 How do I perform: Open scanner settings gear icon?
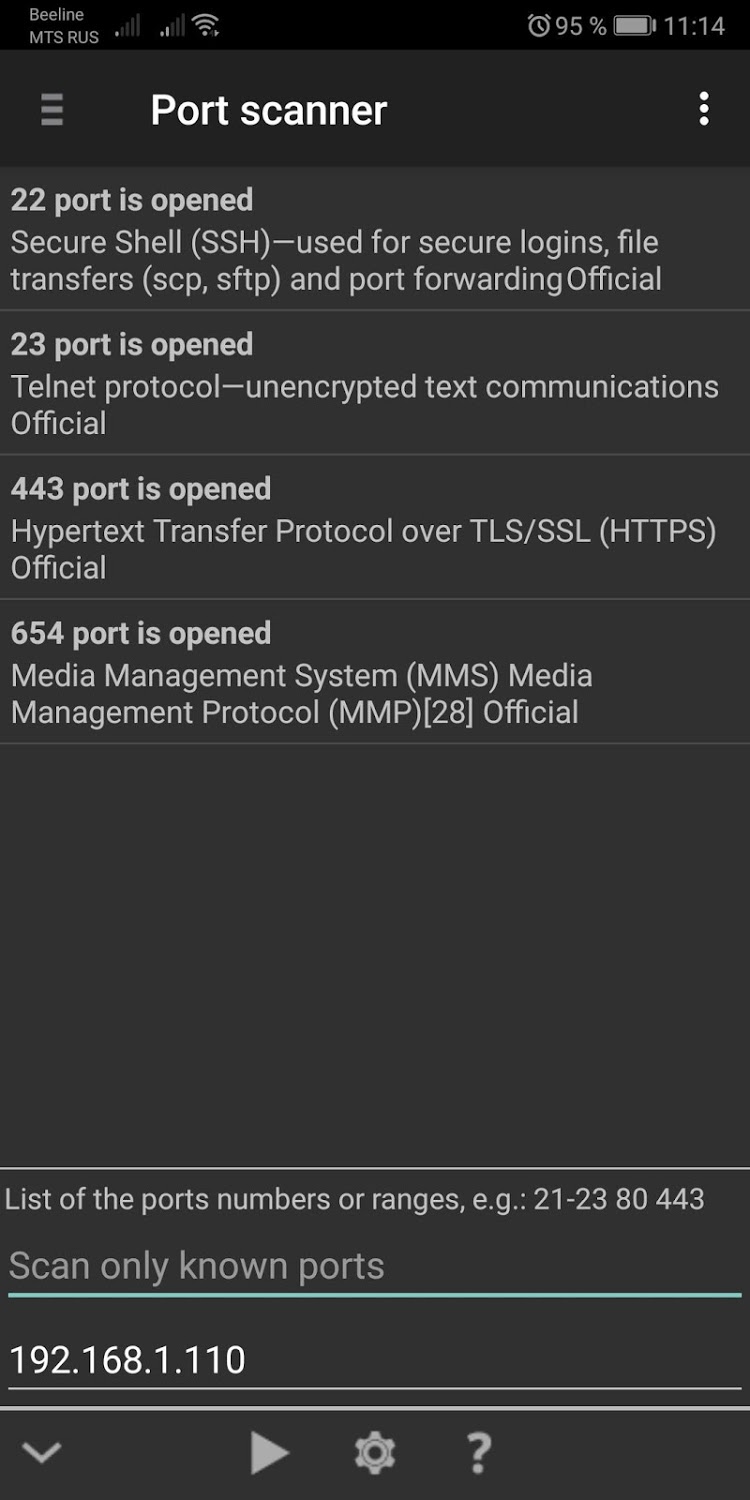point(375,1452)
